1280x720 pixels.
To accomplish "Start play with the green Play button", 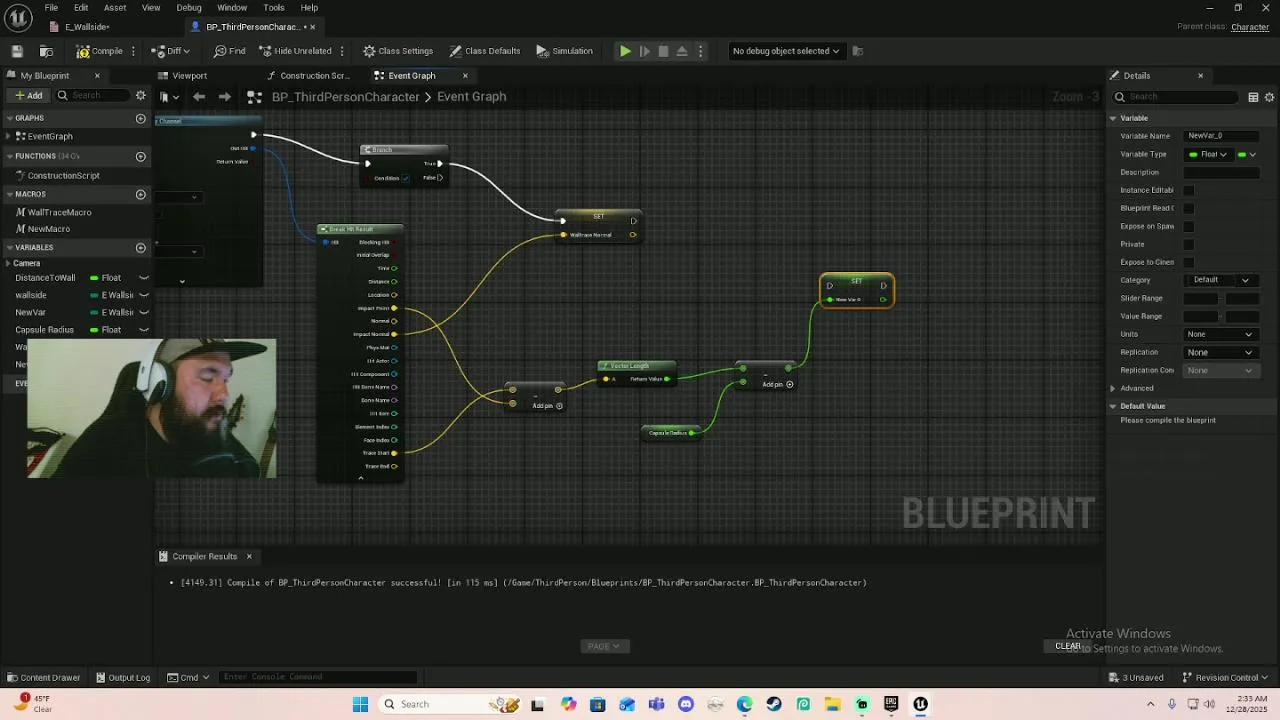I will pyautogui.click(x=625, y=51).
